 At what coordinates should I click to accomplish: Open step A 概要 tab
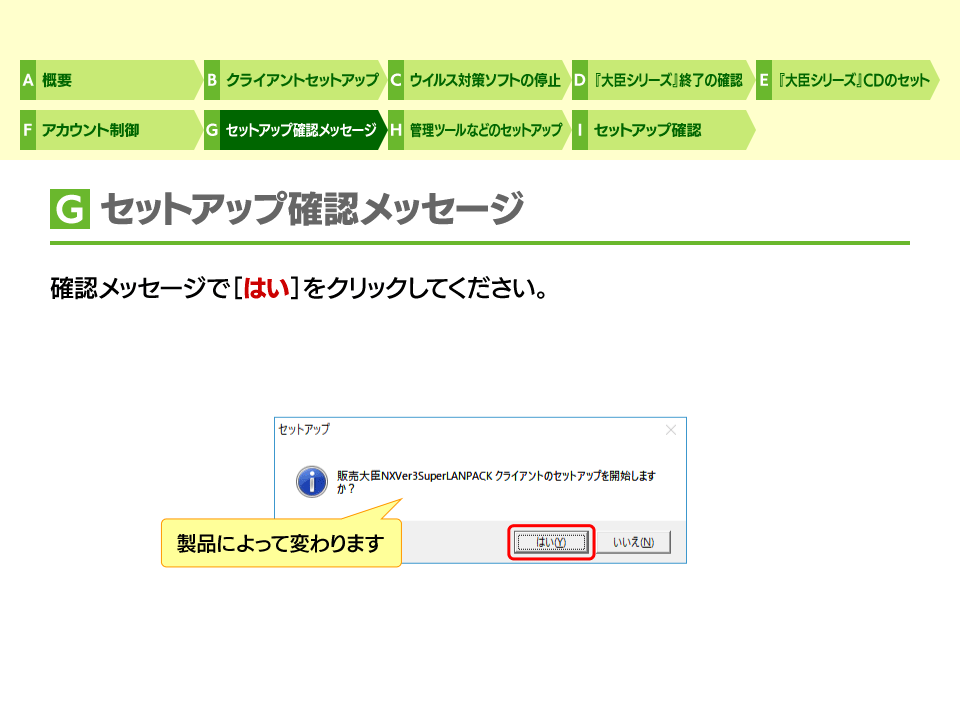click(110, 80)
